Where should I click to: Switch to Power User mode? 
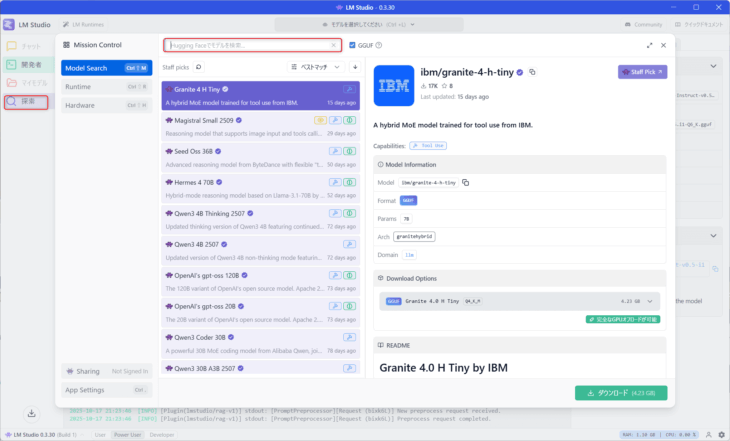tap(125, 435)
